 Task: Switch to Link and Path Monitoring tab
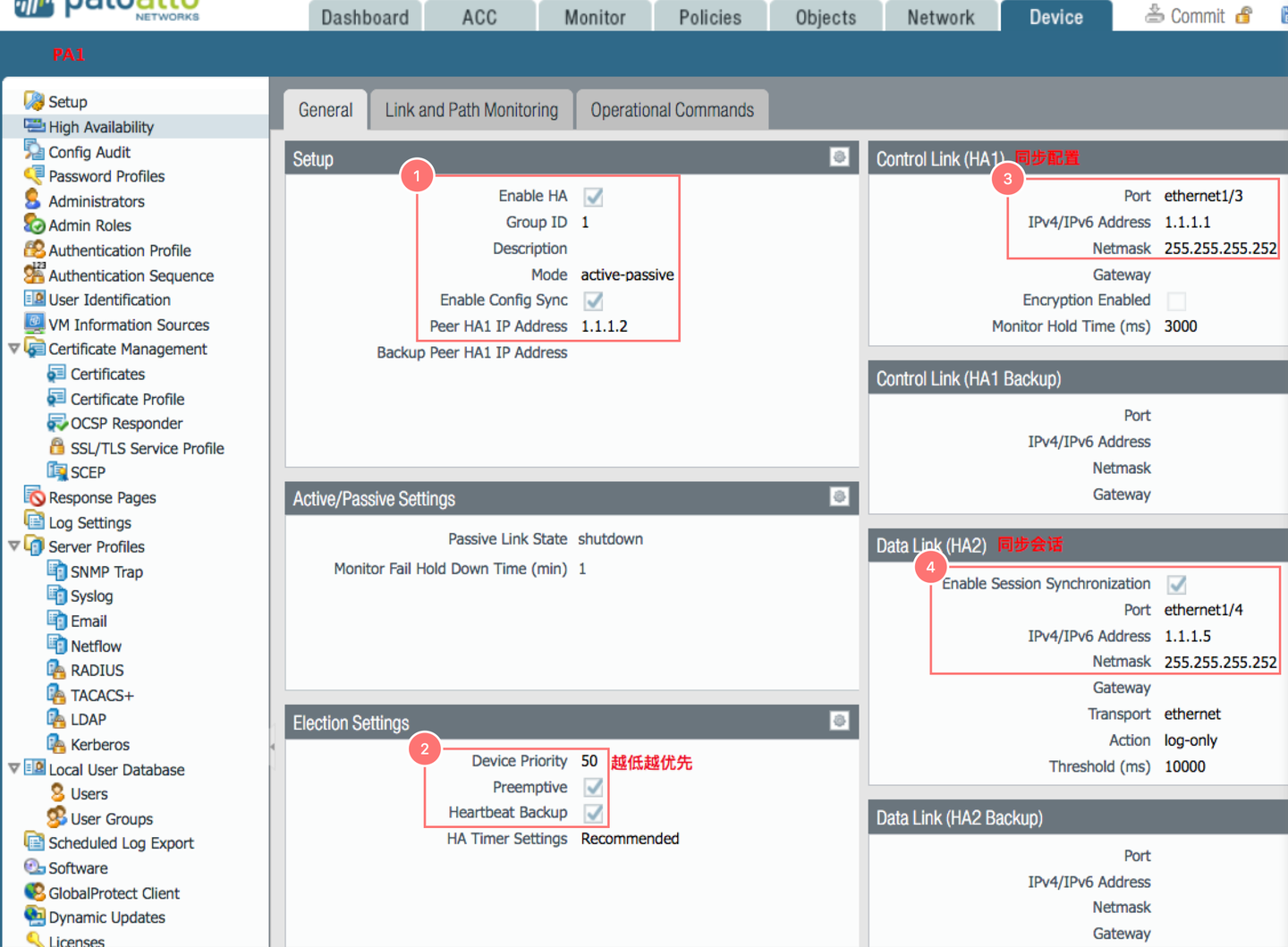tap(471, 110)
